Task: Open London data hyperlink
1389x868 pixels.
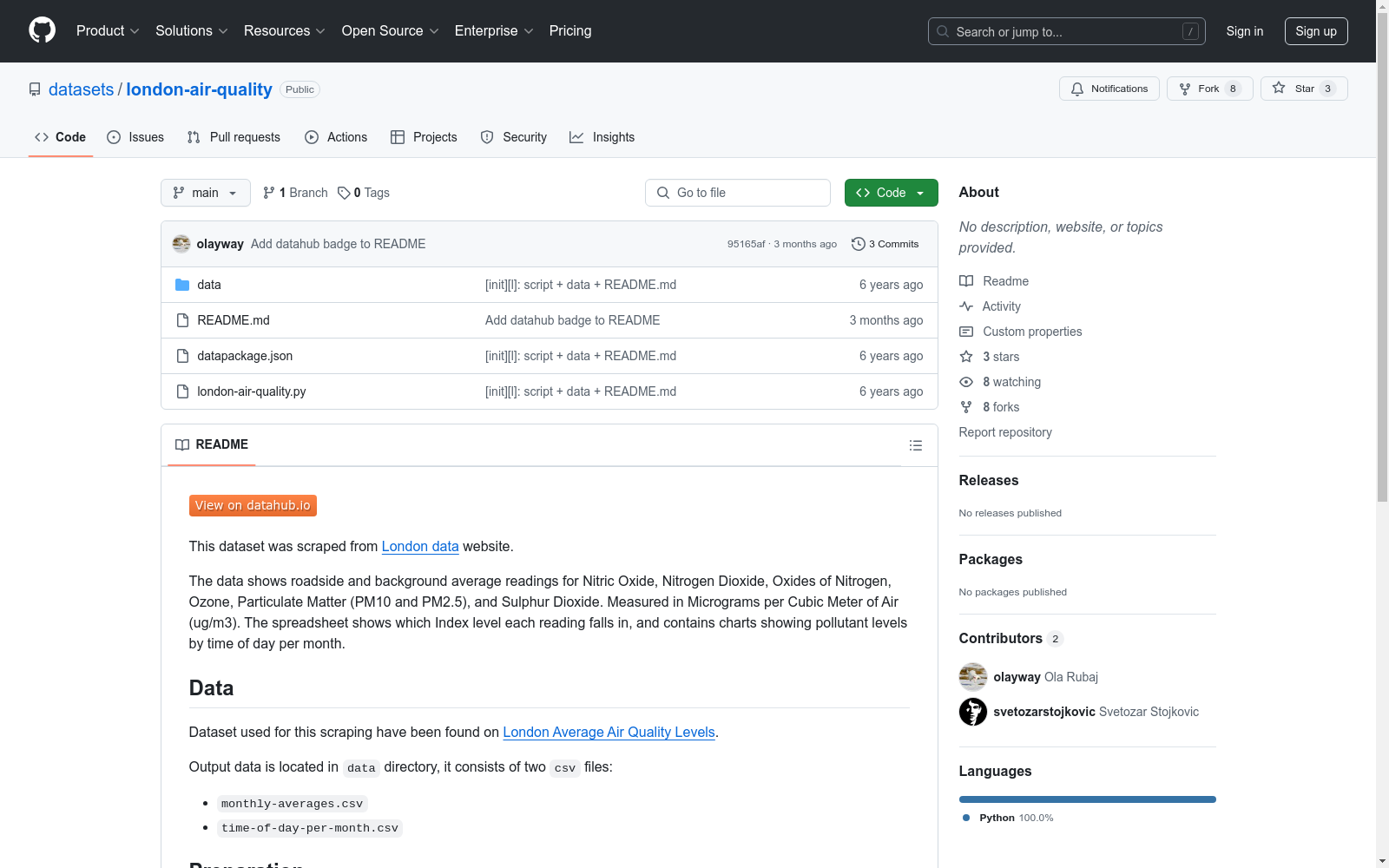Action: click(420, 546)
